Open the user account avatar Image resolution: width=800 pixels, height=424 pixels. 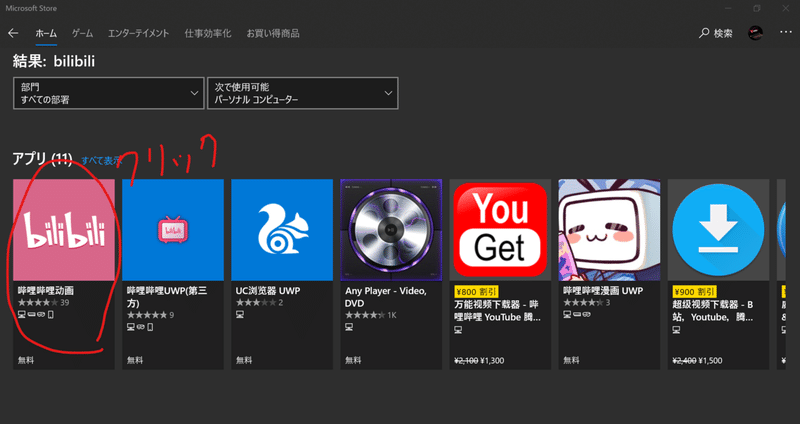[x=756, y=33]
